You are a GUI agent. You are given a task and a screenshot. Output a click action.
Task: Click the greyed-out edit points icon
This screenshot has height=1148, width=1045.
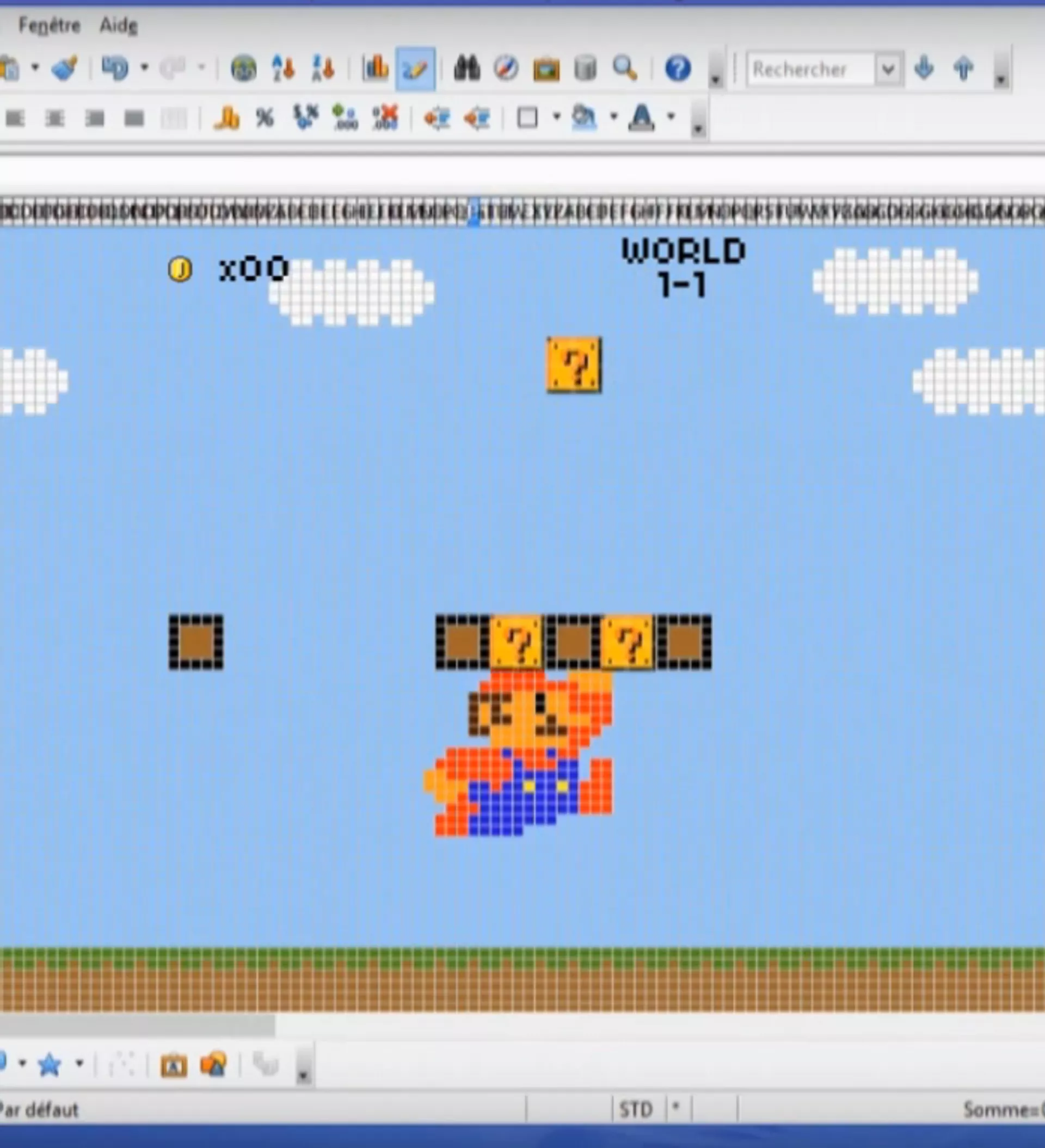[x=121, y=1064]
